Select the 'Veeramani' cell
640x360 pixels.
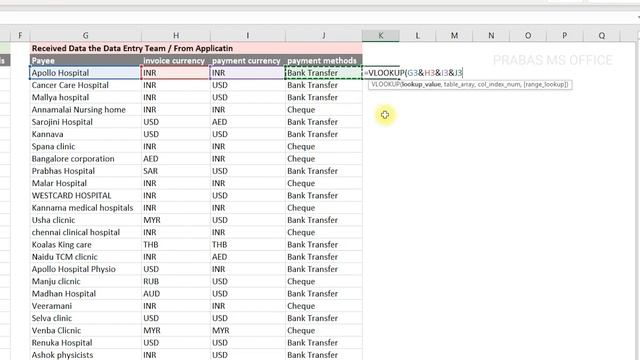coord(85,306)
